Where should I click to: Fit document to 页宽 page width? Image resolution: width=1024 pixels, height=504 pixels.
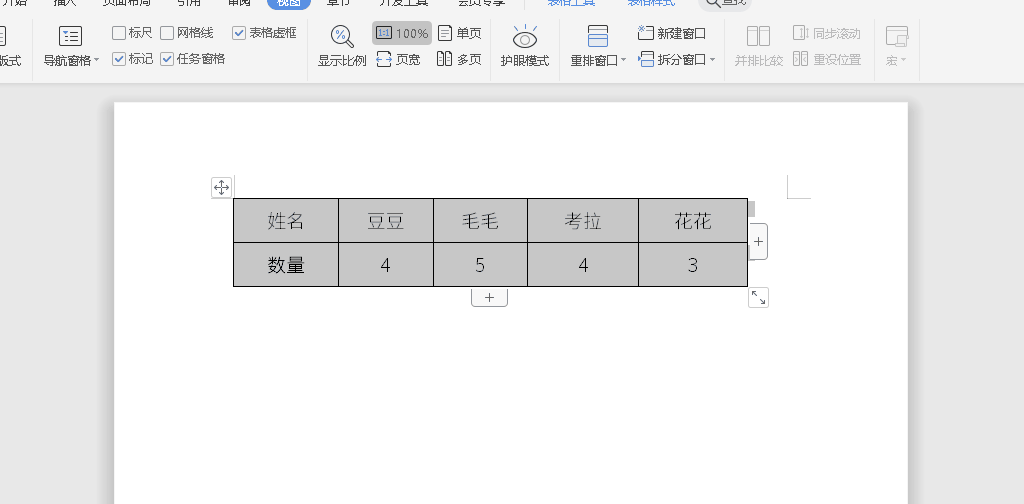398,59
